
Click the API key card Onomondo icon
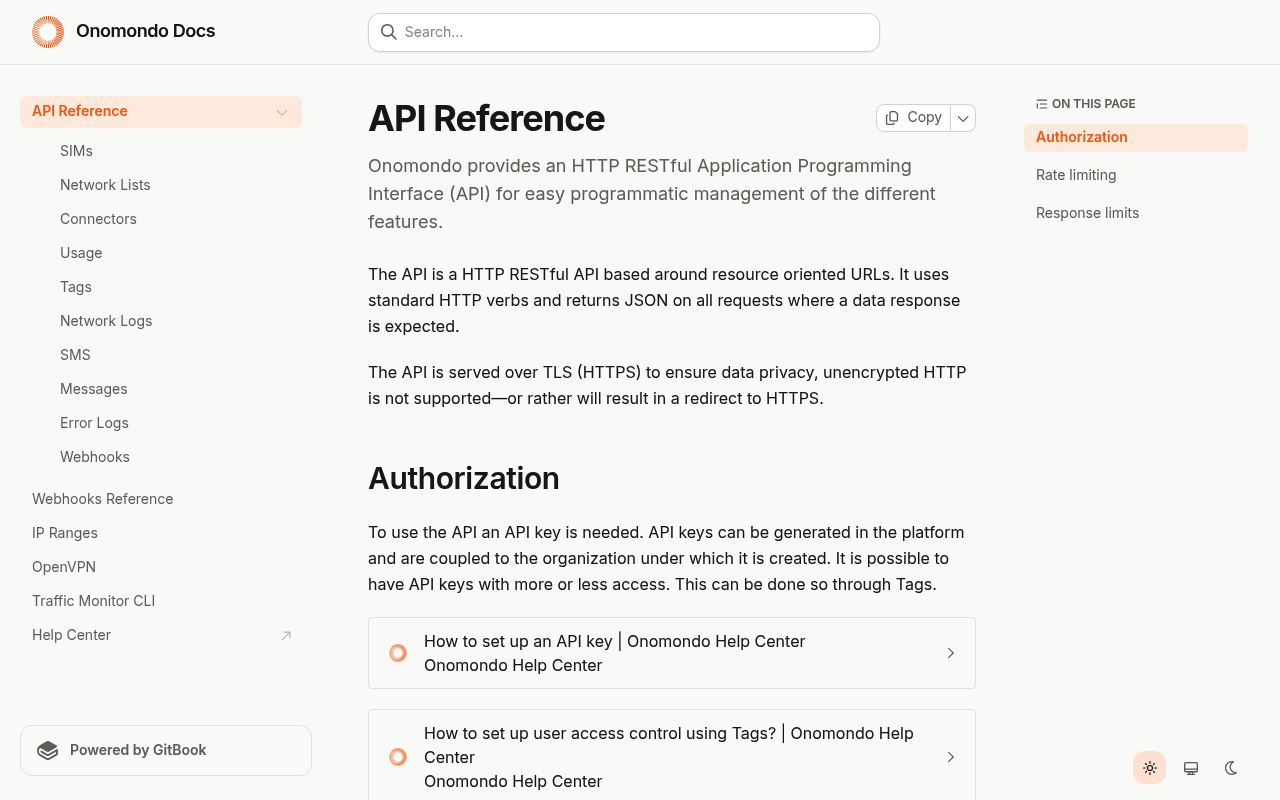click(398, 653)
